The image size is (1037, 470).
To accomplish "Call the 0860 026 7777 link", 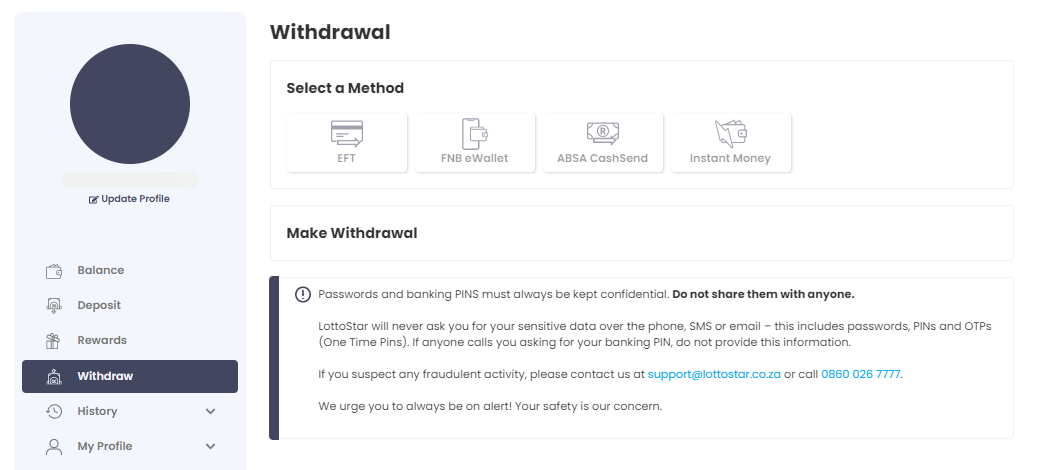I will pos(860,374).
